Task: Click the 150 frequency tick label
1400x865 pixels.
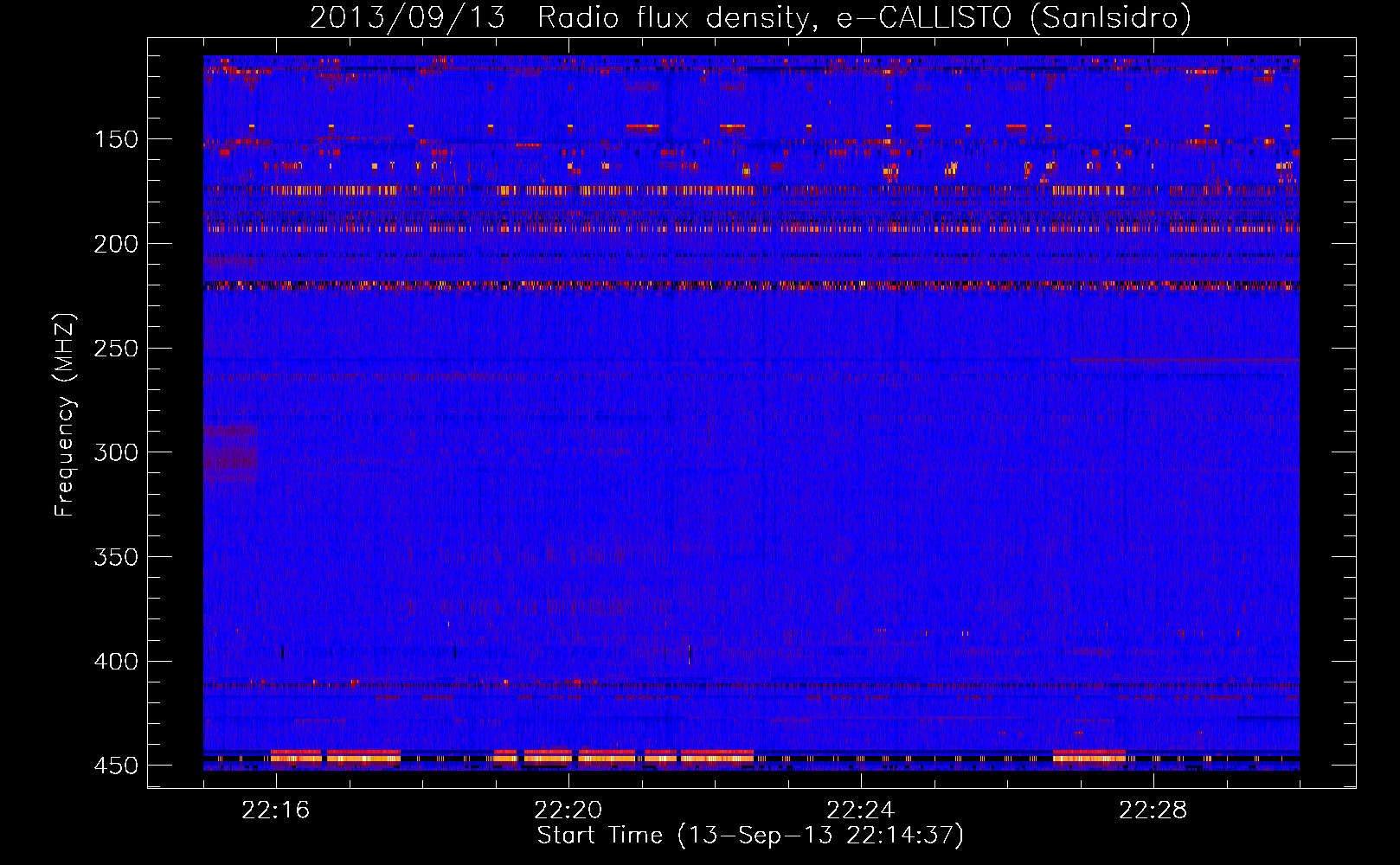Action: click(116, 140)
